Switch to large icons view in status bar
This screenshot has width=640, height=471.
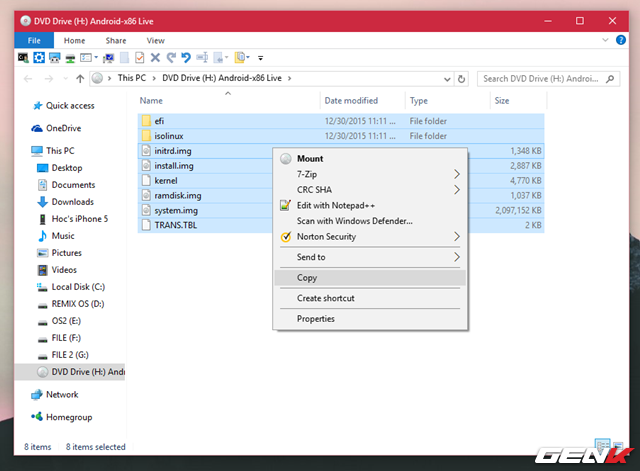(617, 446)
